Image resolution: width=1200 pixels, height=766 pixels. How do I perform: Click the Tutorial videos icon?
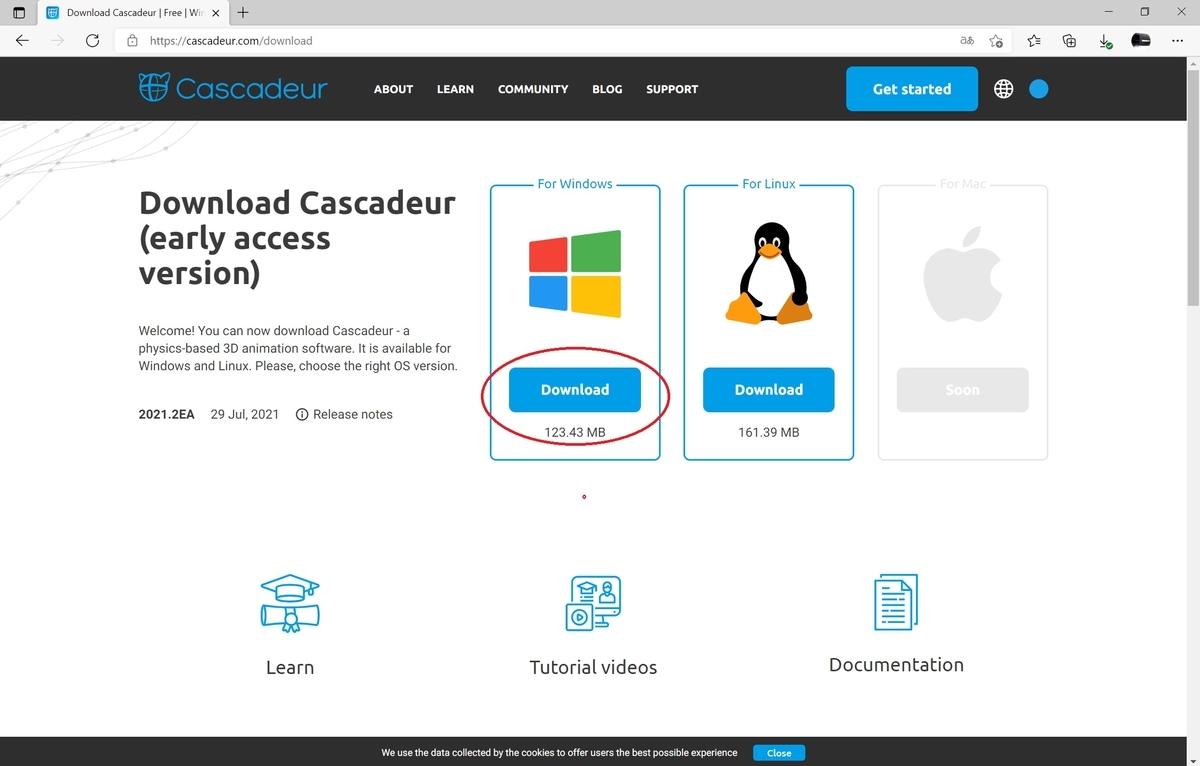point(593,603)
